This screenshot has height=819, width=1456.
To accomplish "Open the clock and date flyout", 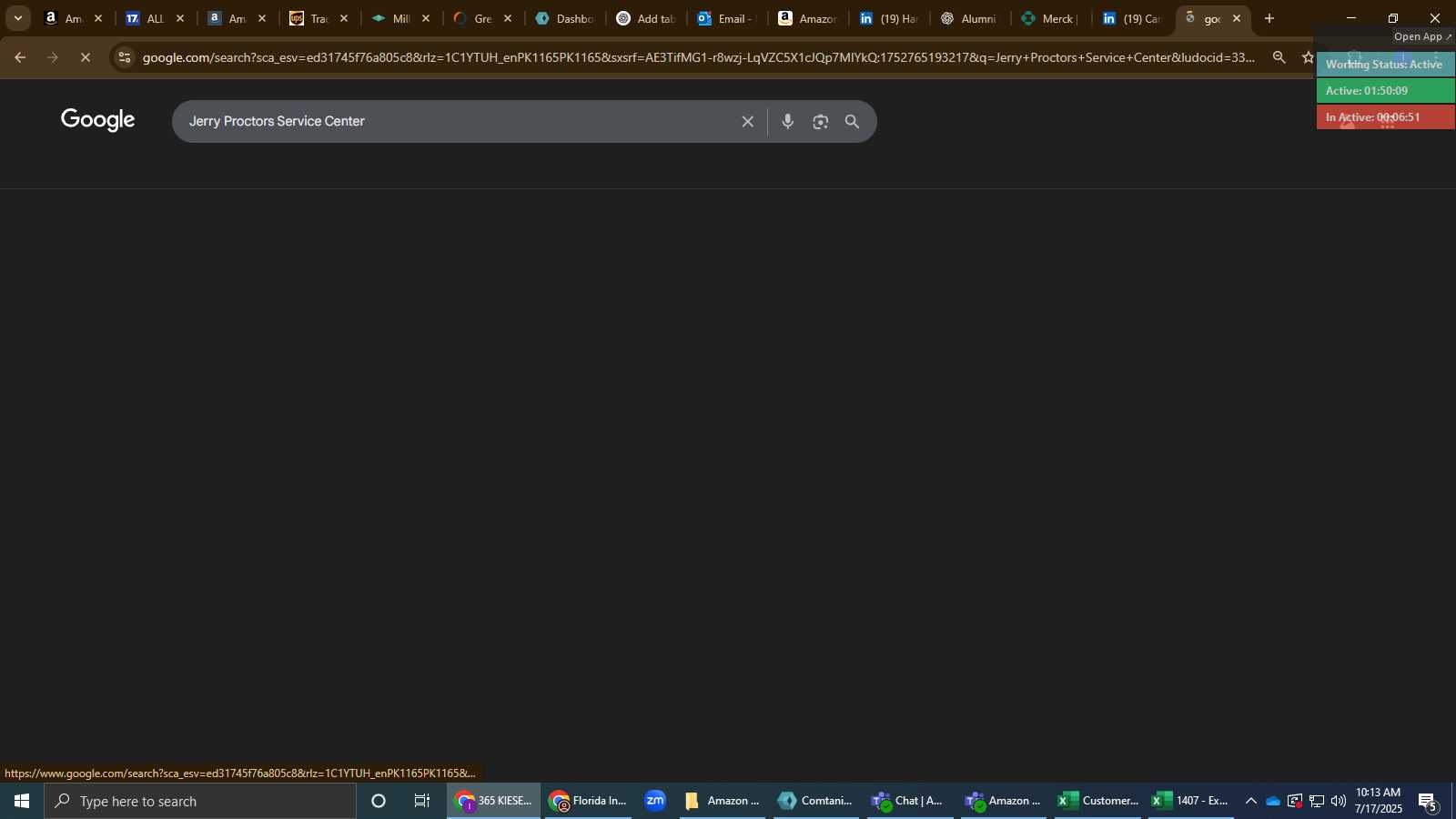I will pyautogui.click(x=1379, y=801).
